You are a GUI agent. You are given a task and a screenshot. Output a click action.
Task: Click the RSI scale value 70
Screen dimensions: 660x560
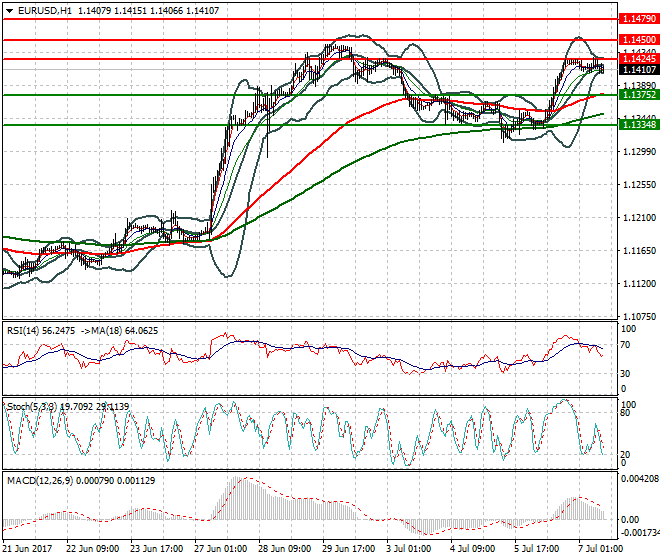pos(626,345)
